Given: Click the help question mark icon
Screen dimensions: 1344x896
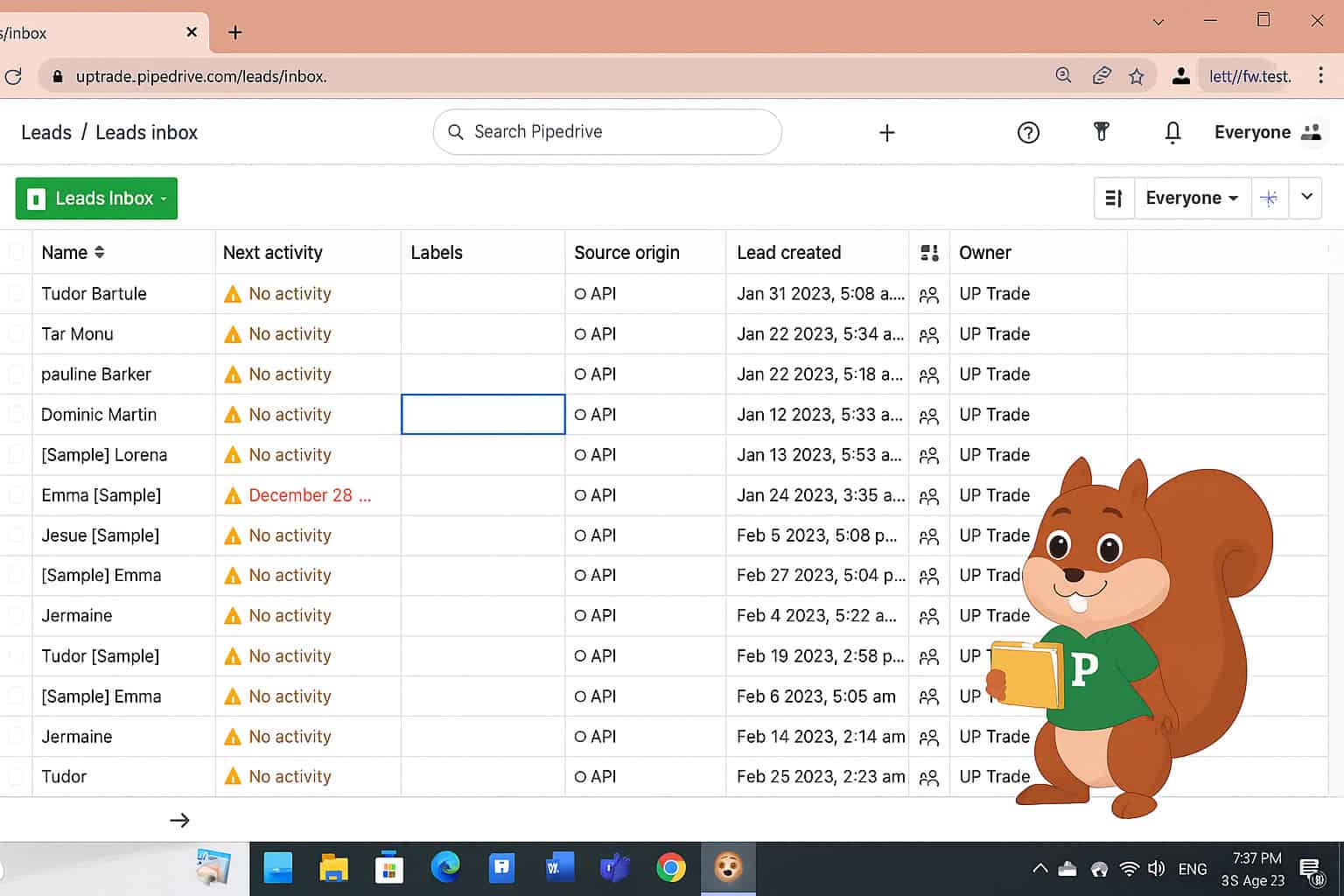Looking at the screenshot, I should click(x=1028, y=133).
